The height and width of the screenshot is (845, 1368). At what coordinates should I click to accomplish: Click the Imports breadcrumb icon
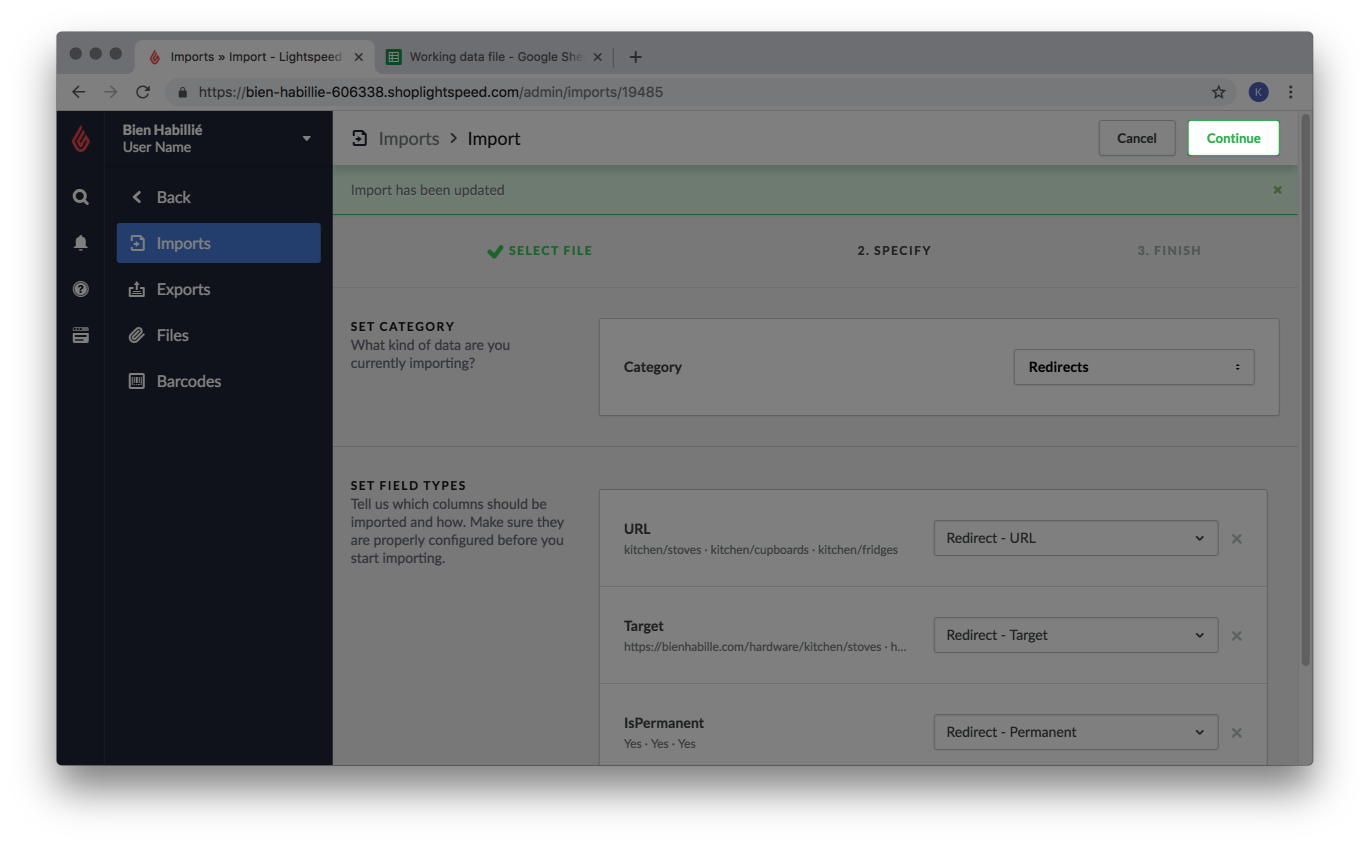[359, 138]
